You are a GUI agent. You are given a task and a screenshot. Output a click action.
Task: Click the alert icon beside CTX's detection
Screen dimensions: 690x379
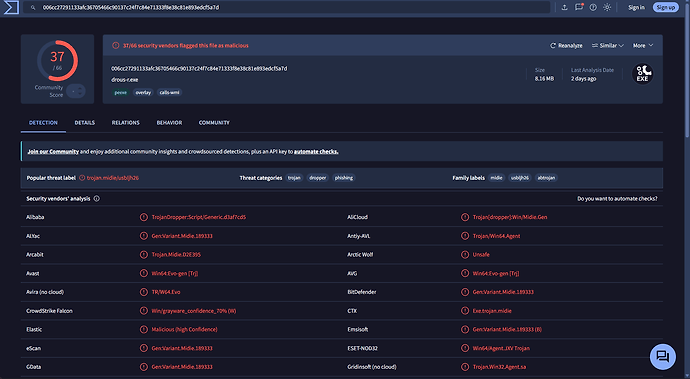click(465, 311)
